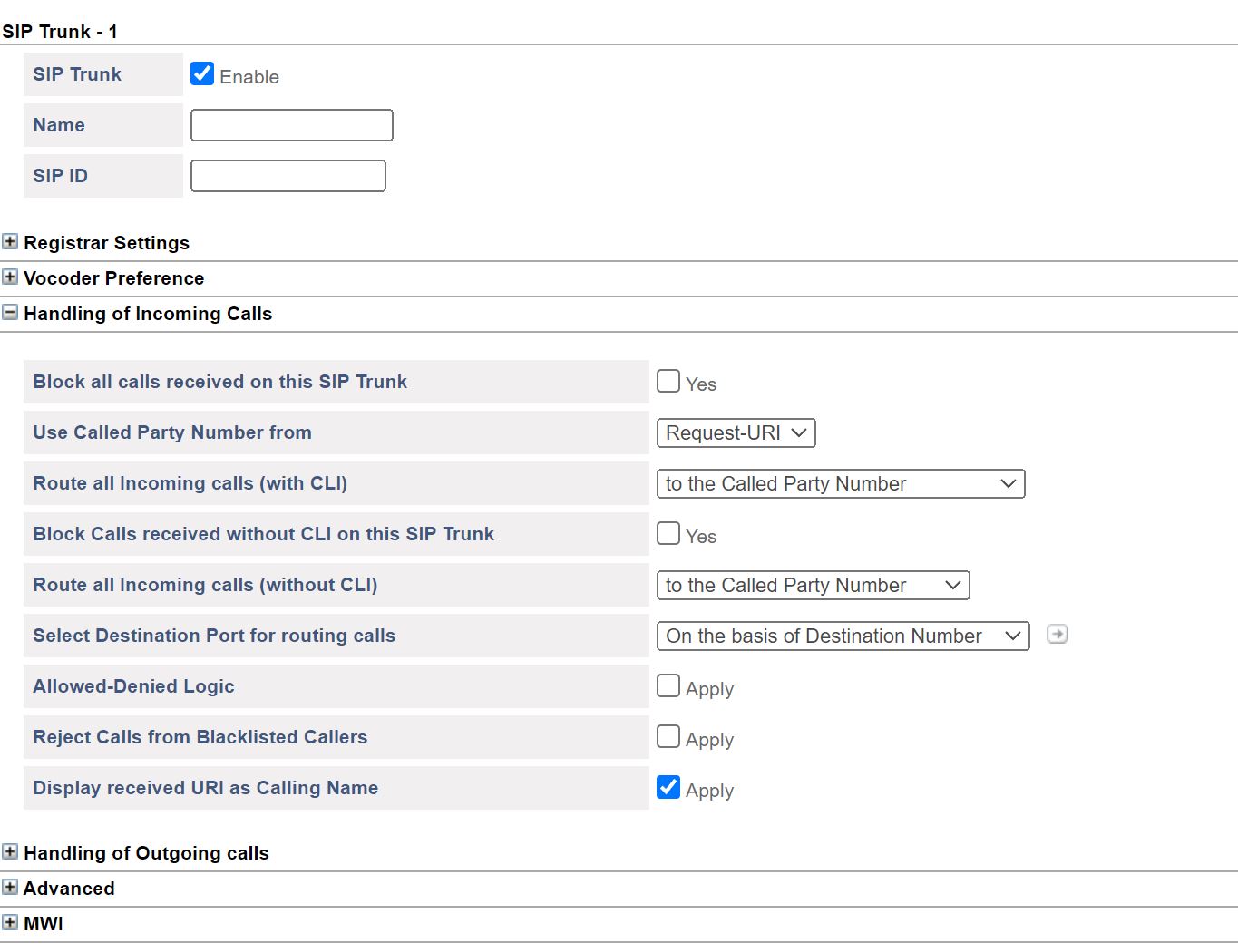Click the plus icon before Advanced
Viewport: 1238px width, 952px height.
[x=10, y=887]
